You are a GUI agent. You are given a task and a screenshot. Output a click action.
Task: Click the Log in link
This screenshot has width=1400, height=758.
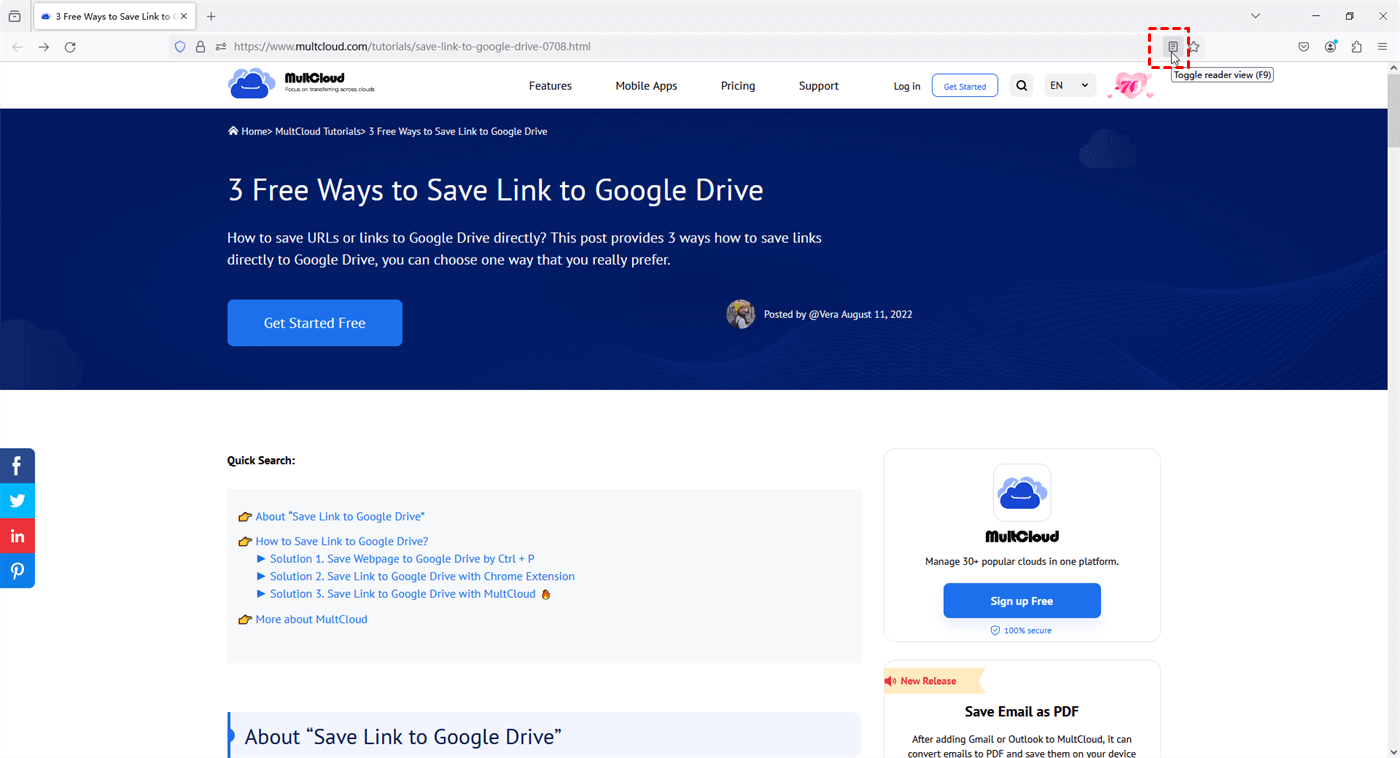pyautogui.click(x=907, y=86)
